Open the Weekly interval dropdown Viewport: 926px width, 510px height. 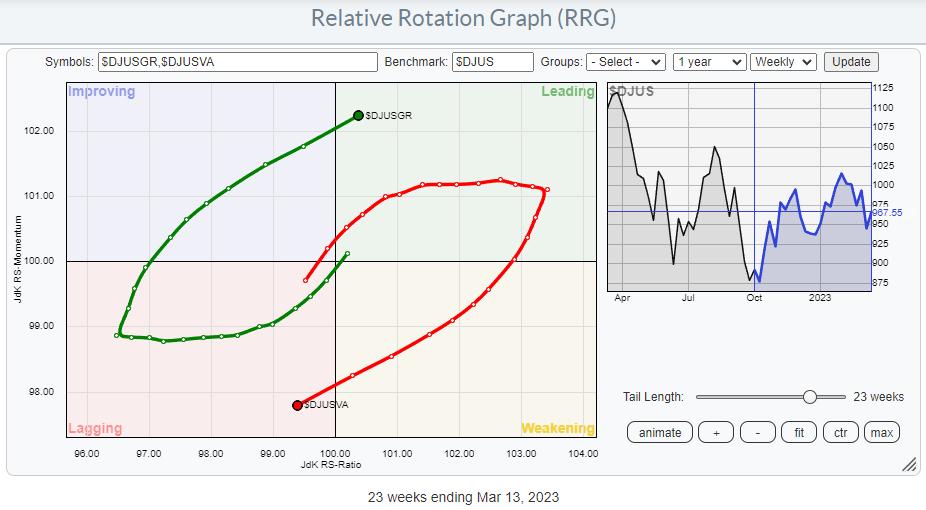[783, 62]
